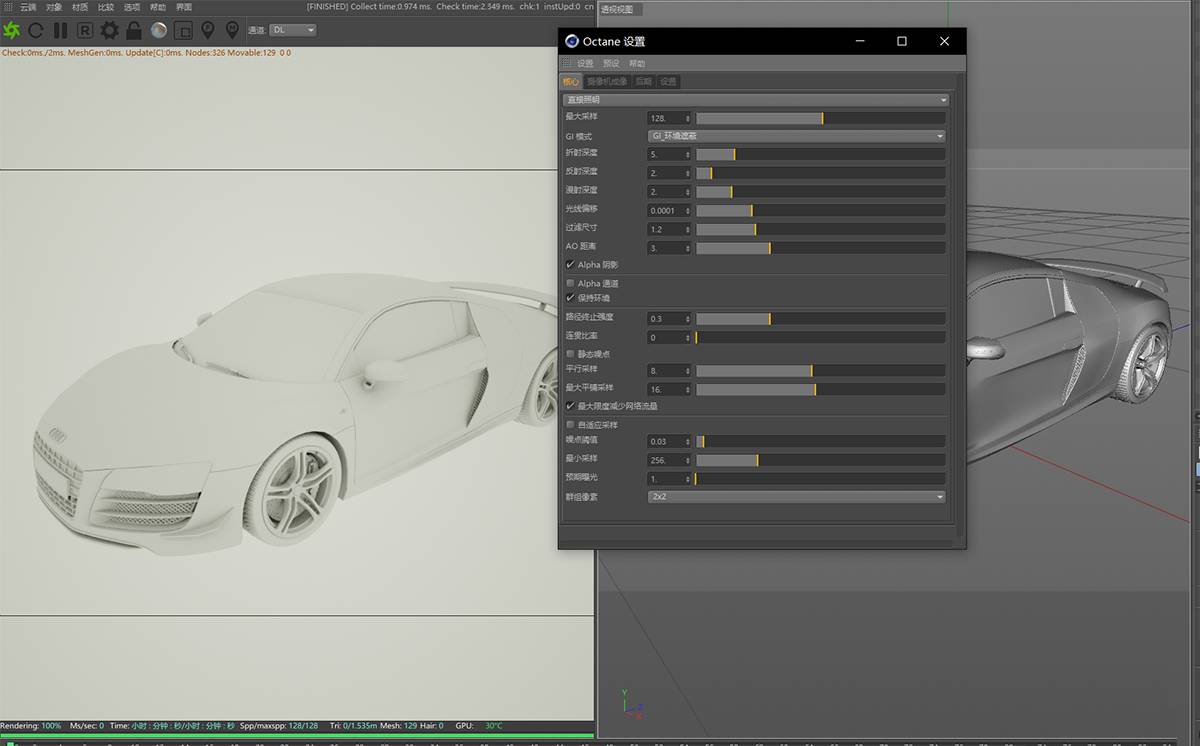Adjust the 光线偏移 slider
The width and height of the screenshot is (1200, 746).
pyautogui.click(x=821, y=210)
